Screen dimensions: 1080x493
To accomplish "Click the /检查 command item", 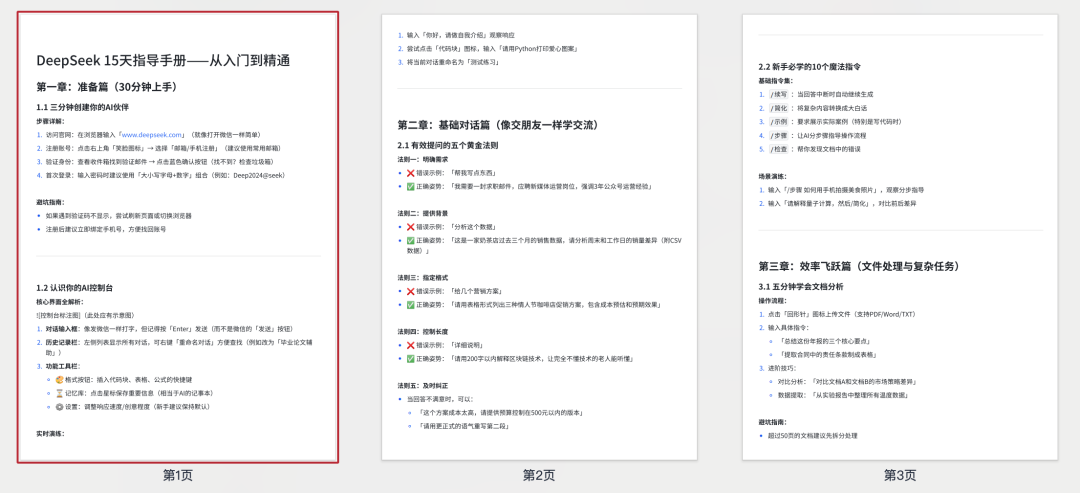I will click(809, 149).
